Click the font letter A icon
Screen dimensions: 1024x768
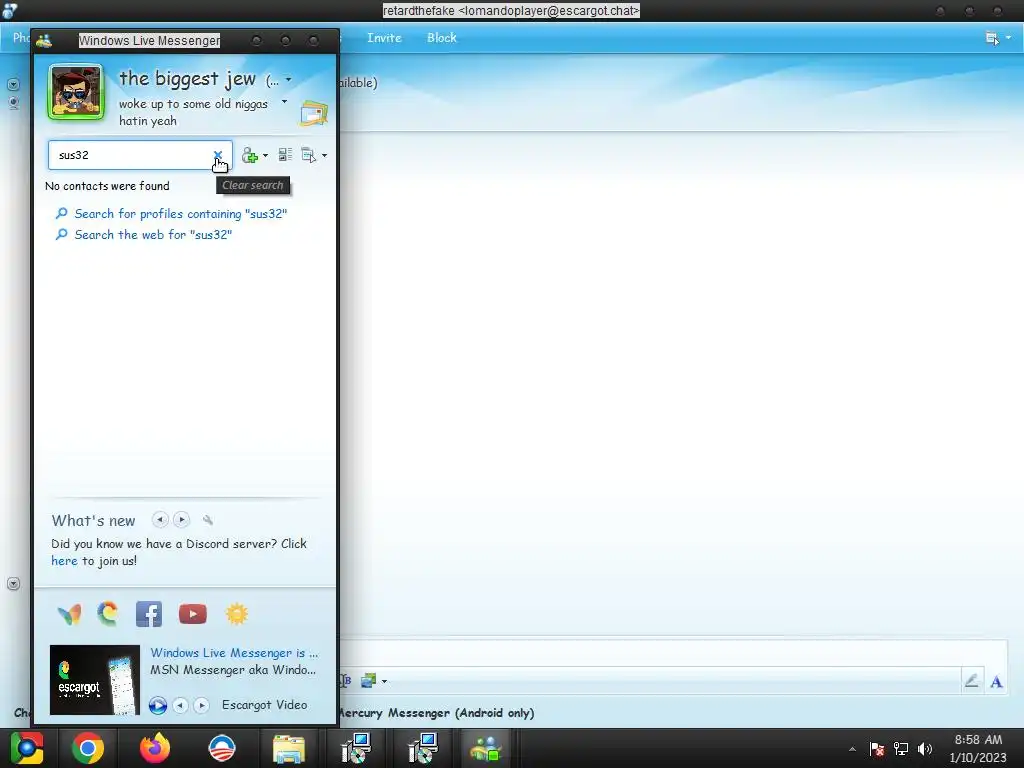pos(996,682)
